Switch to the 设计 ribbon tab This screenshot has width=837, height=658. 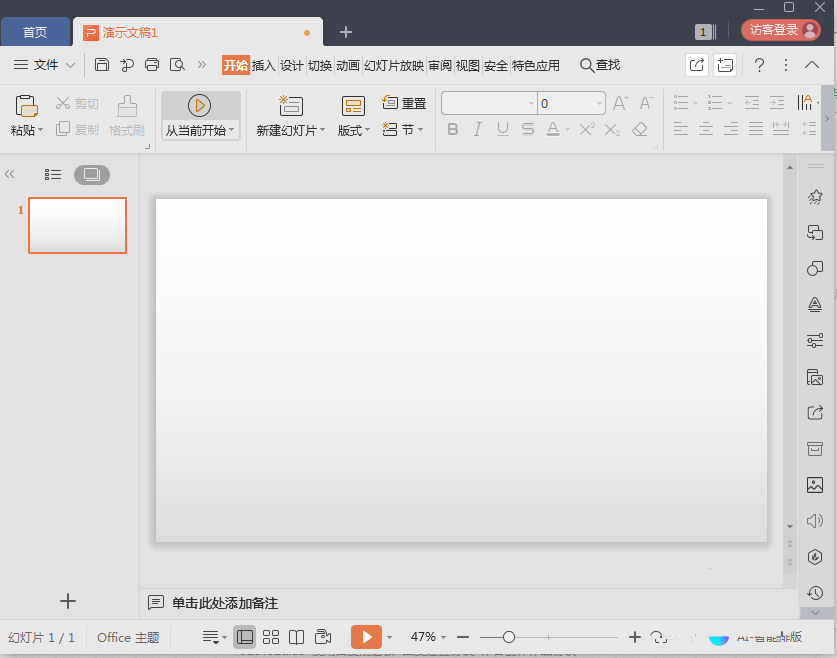(291, 65)
